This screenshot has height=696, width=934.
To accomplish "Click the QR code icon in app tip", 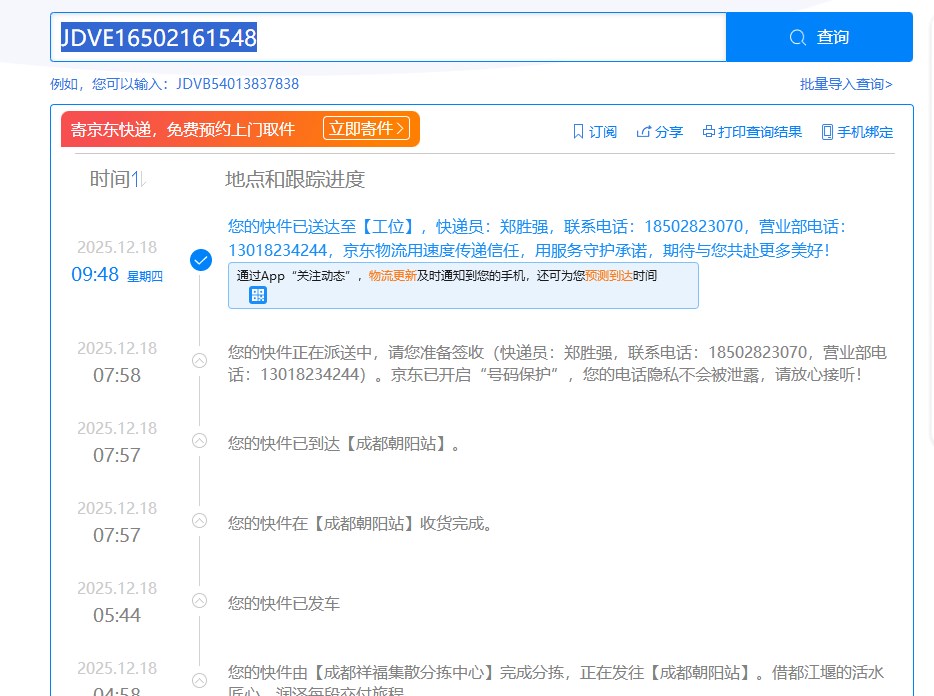I will (x=257, y=294).
